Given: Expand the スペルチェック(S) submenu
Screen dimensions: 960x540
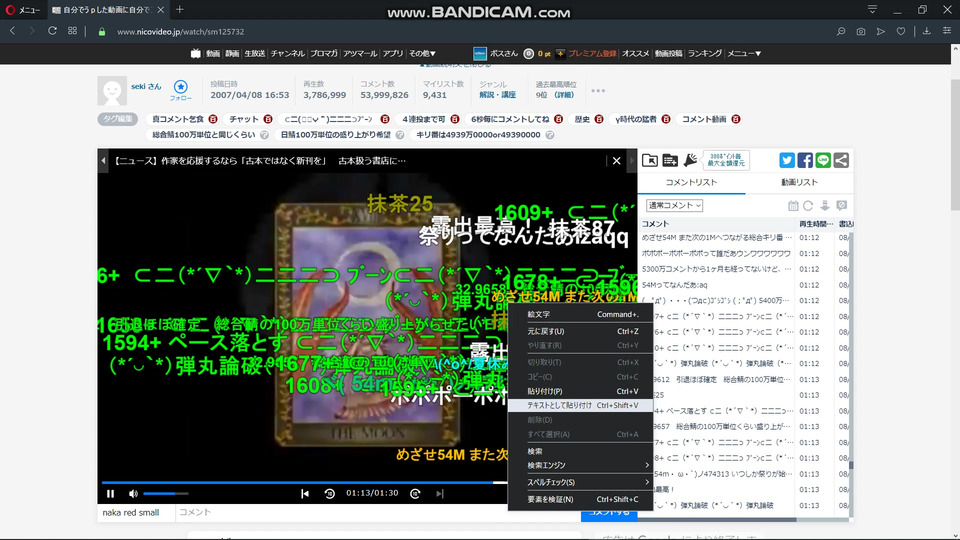Looking at the screenshot, I should tap(581, 482).
